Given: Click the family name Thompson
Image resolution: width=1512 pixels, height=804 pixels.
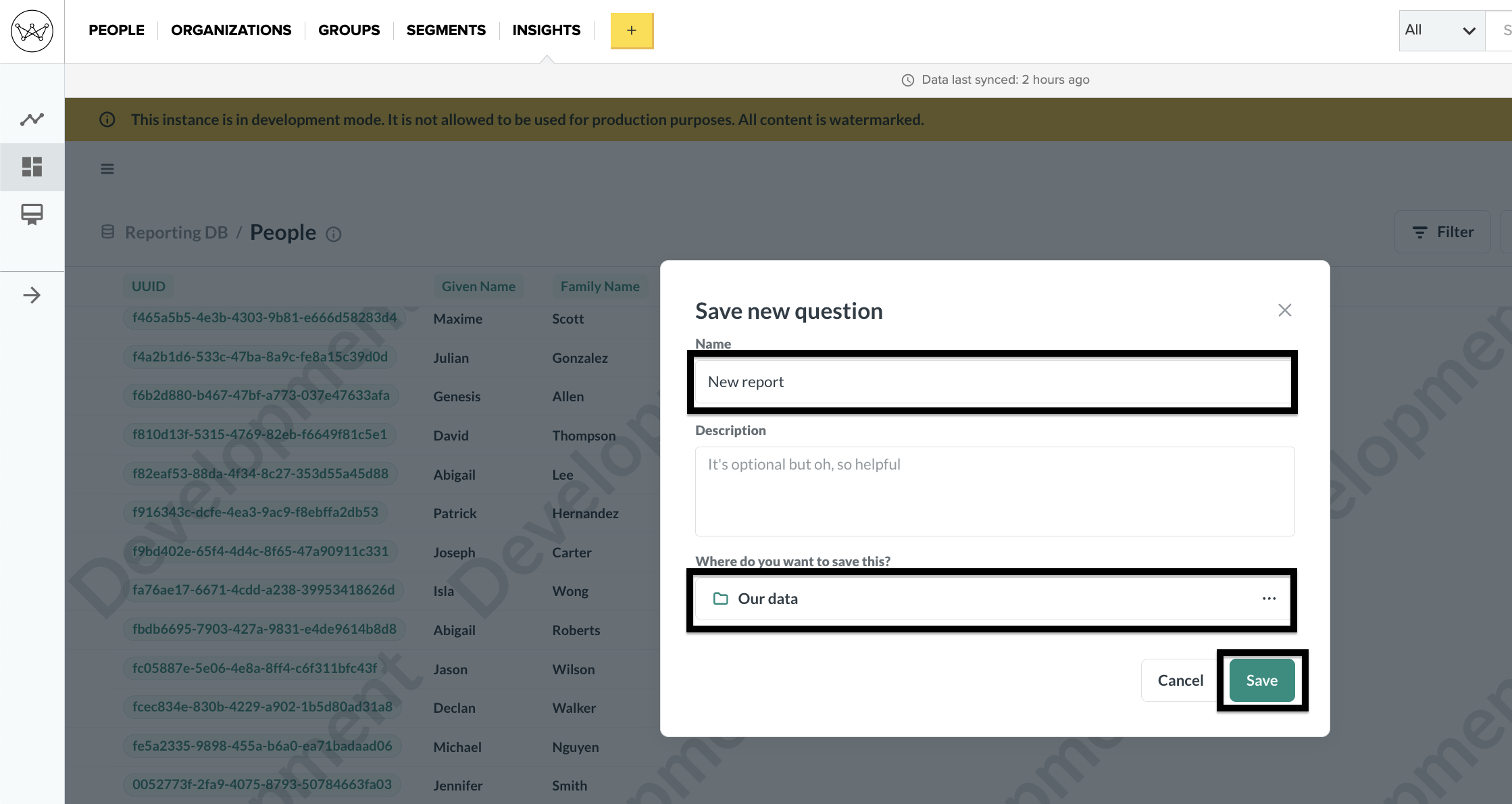Looking at the screenshot, I should pyautogui.click(x=584, y=436).
